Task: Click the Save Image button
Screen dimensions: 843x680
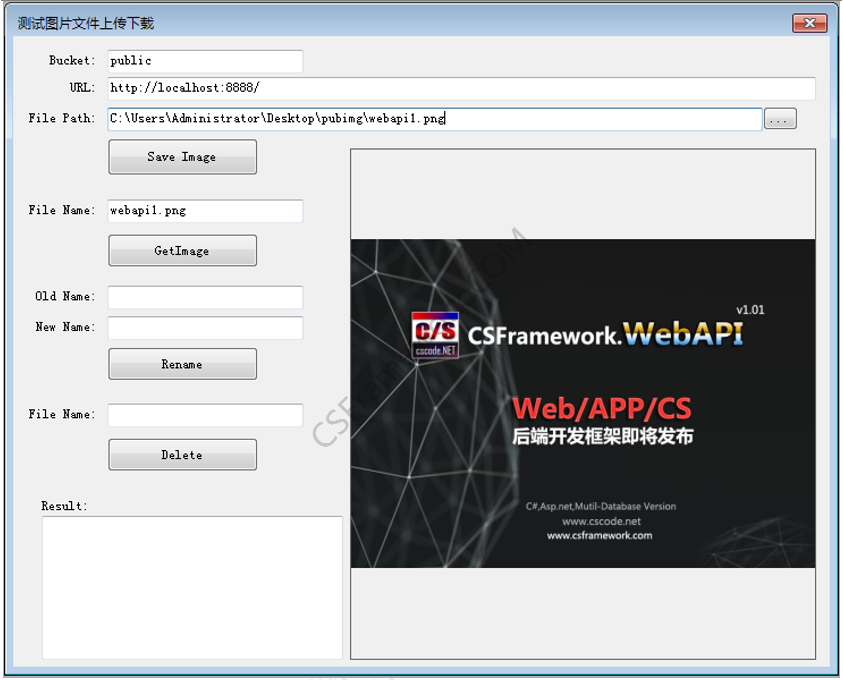Action: coord(182,157)
